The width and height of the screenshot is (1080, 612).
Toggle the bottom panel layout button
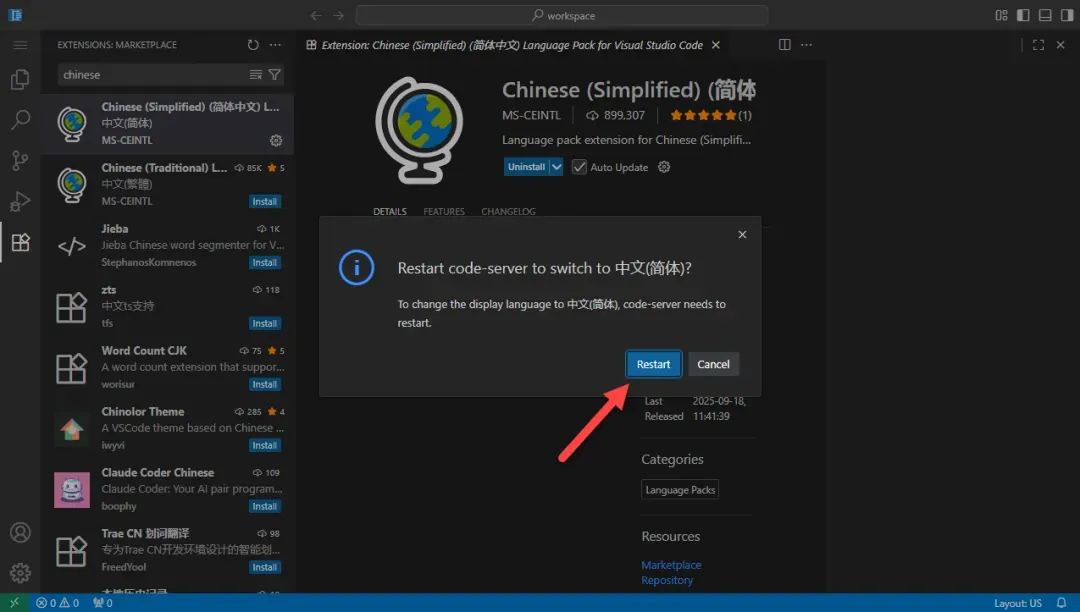click(x=1045, y=15)
